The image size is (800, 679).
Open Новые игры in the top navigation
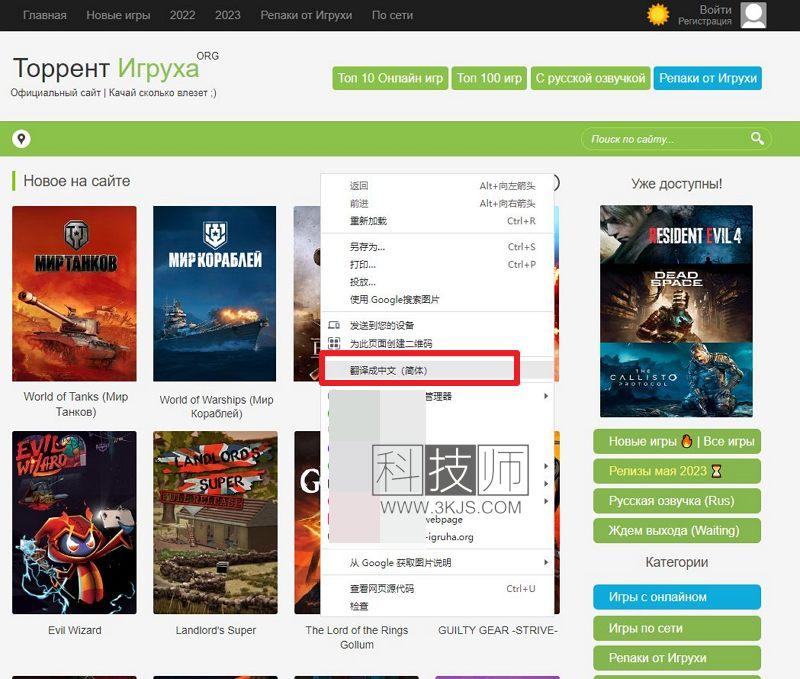118,15
